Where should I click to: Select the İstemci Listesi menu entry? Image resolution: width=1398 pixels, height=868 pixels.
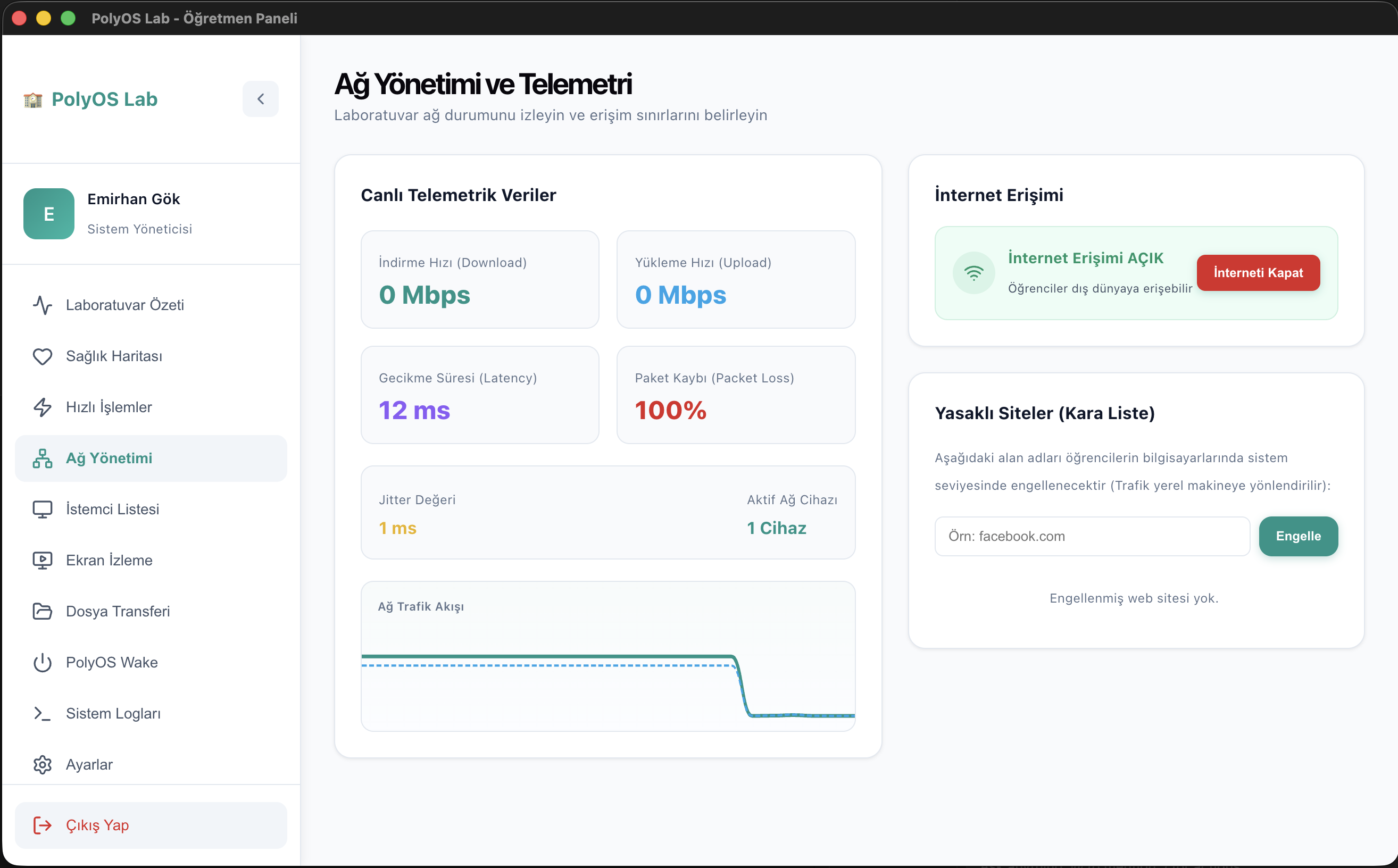[151, 509]
